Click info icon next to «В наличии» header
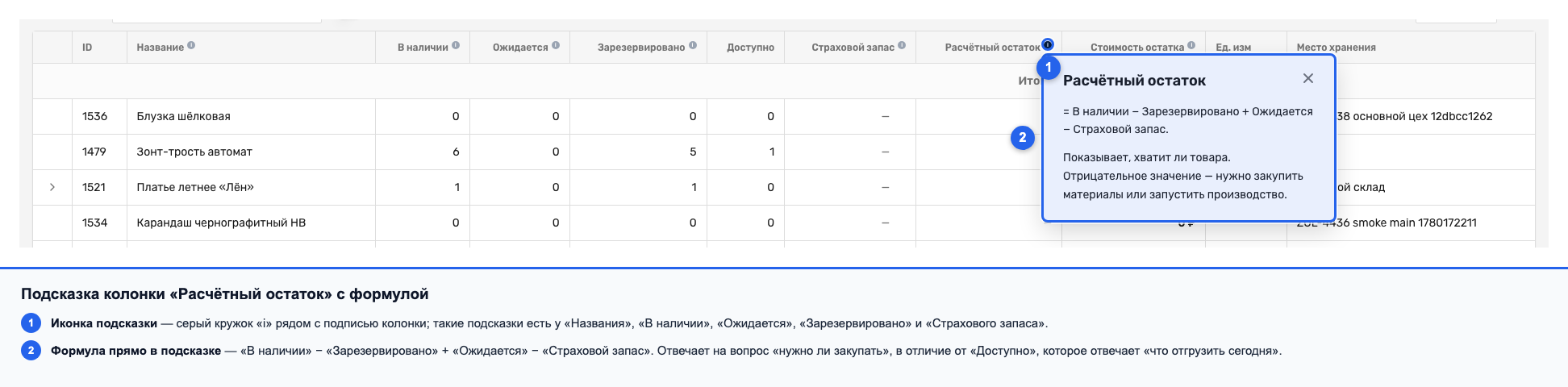The width and height of the screenshot is (1568, 387). [456, 46]
